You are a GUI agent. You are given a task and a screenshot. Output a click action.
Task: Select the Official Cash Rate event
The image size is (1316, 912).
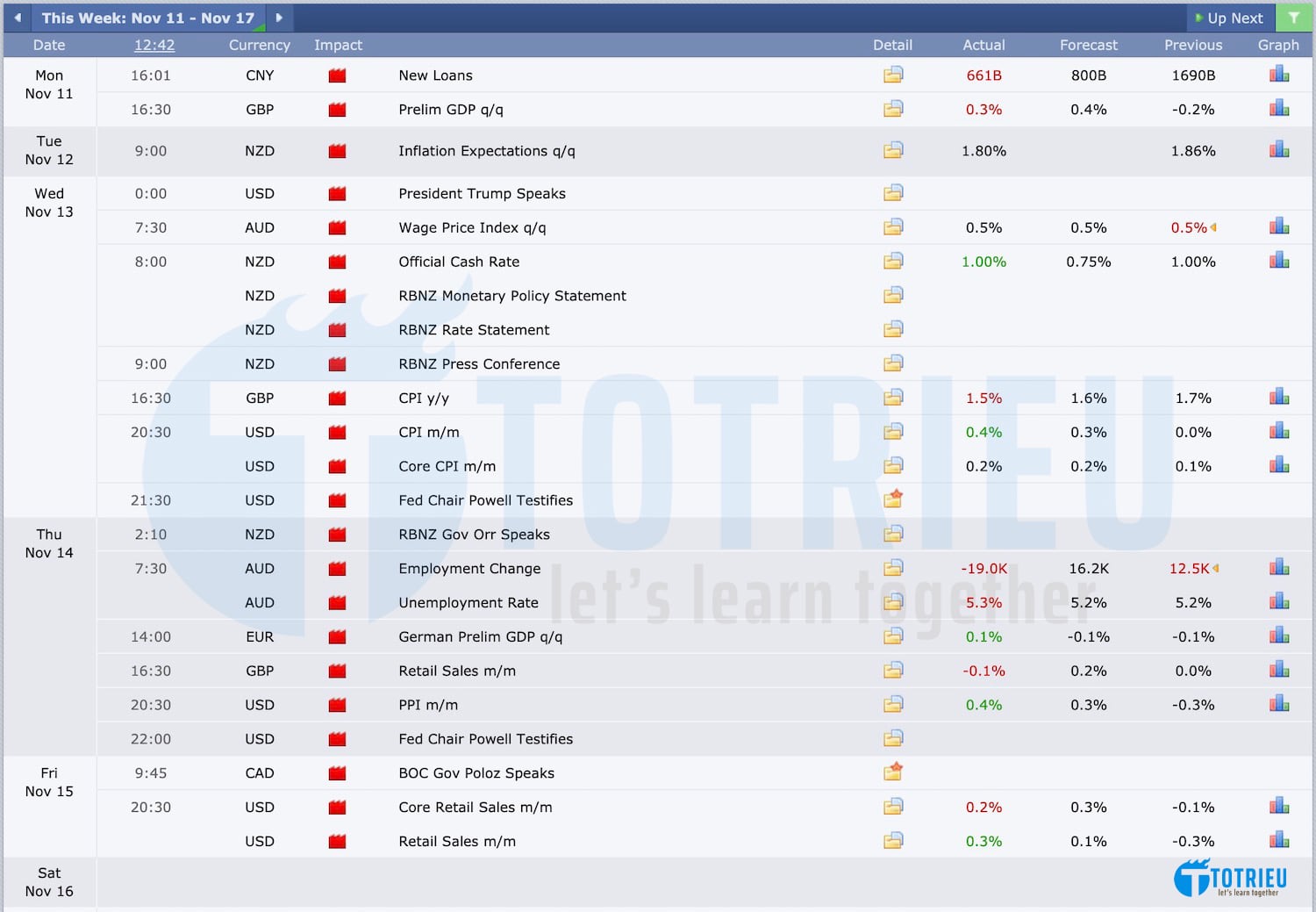tap(459, 262)
